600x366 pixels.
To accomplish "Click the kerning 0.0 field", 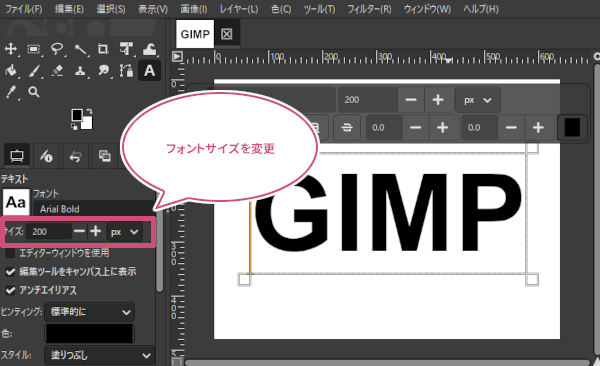I will pyautogui.click(x=480, y=127).
